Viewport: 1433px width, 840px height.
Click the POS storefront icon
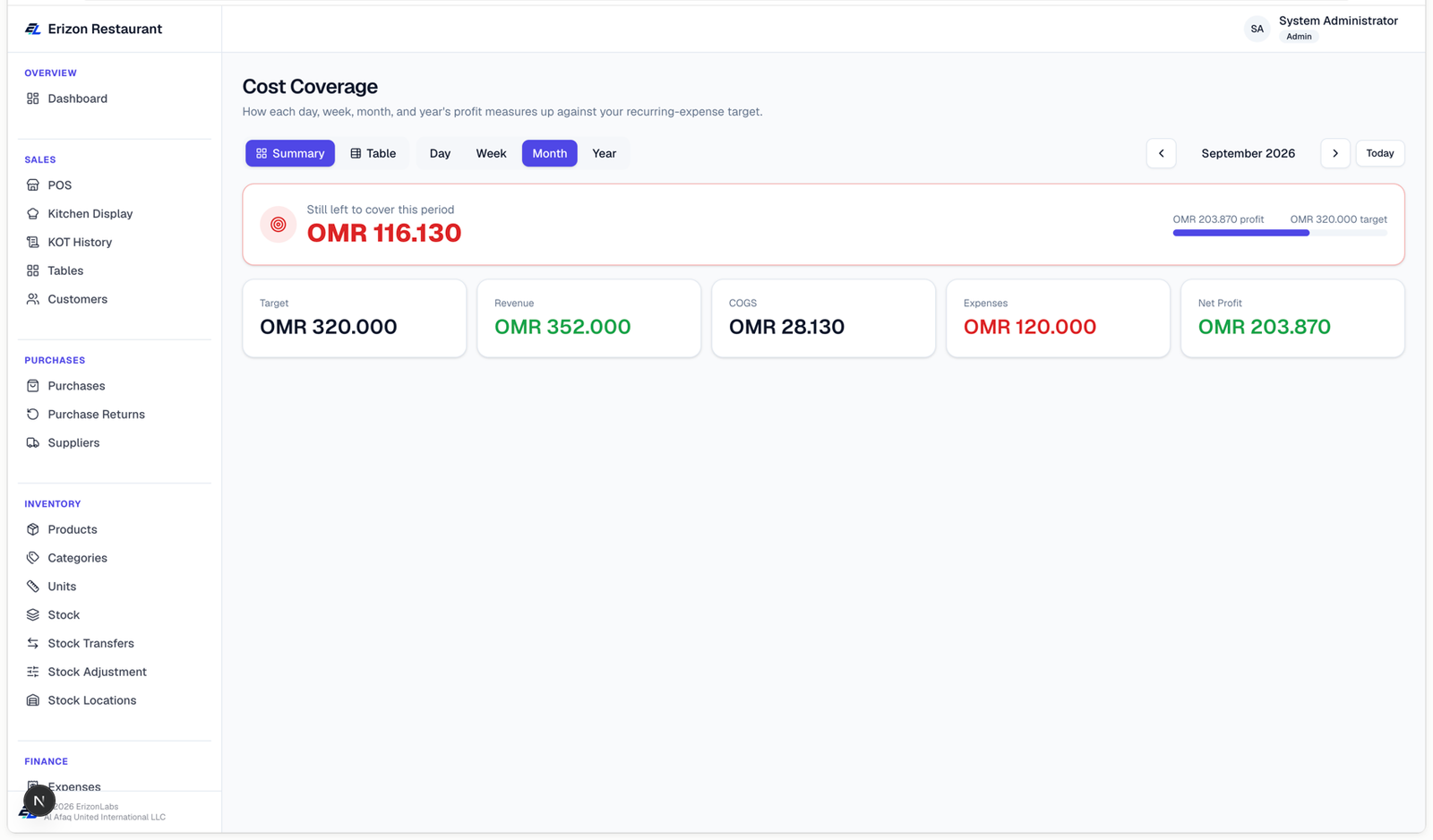(33, 185)
